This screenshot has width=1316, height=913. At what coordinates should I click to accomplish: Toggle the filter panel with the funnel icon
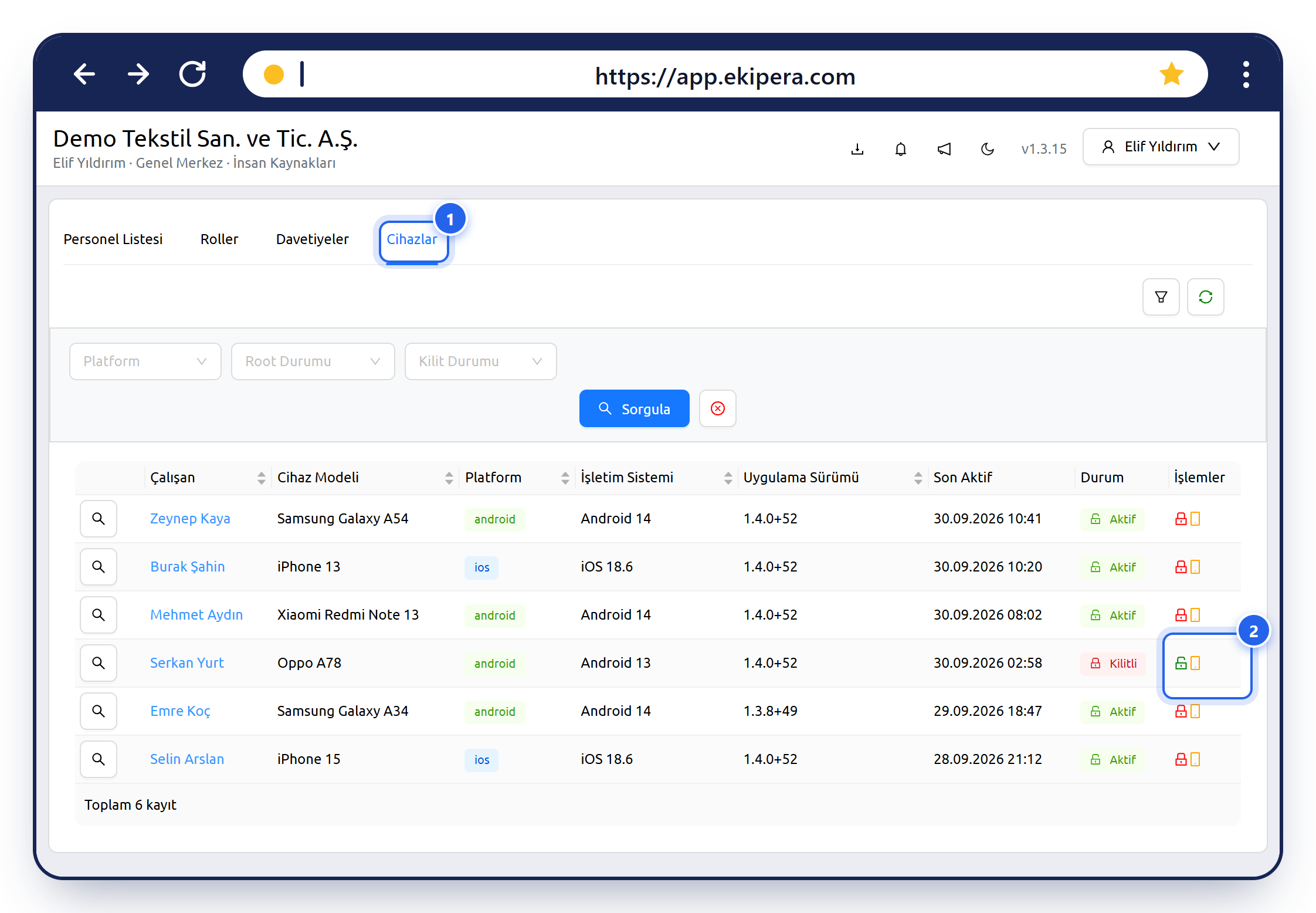coord(1161,297)
